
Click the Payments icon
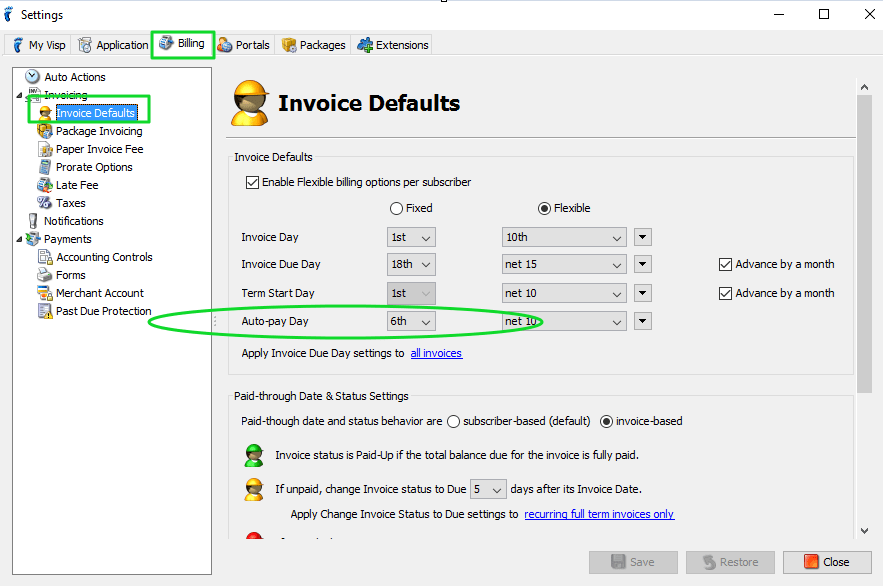33,239
